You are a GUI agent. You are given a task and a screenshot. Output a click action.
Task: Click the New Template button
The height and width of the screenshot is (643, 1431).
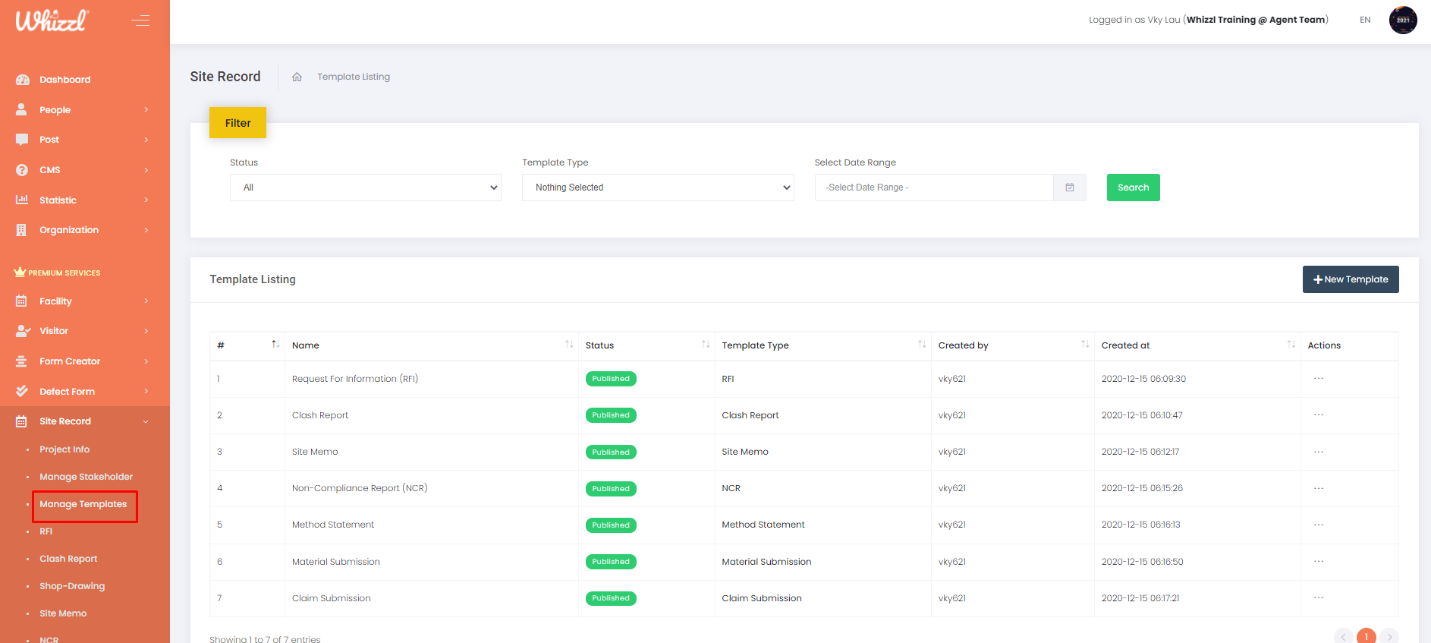coord(1350,280)
